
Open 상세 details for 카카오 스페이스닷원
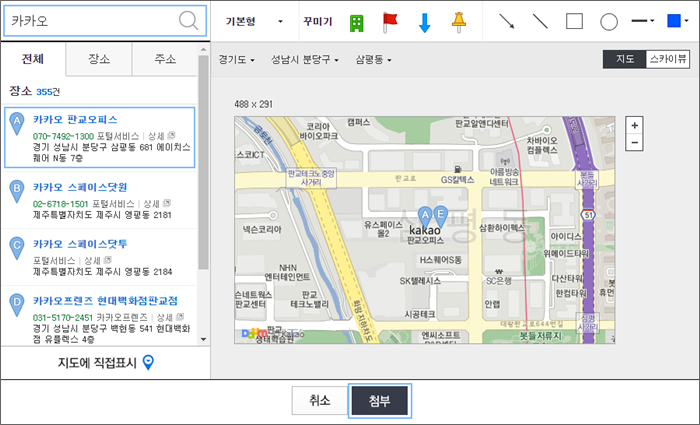156,204
